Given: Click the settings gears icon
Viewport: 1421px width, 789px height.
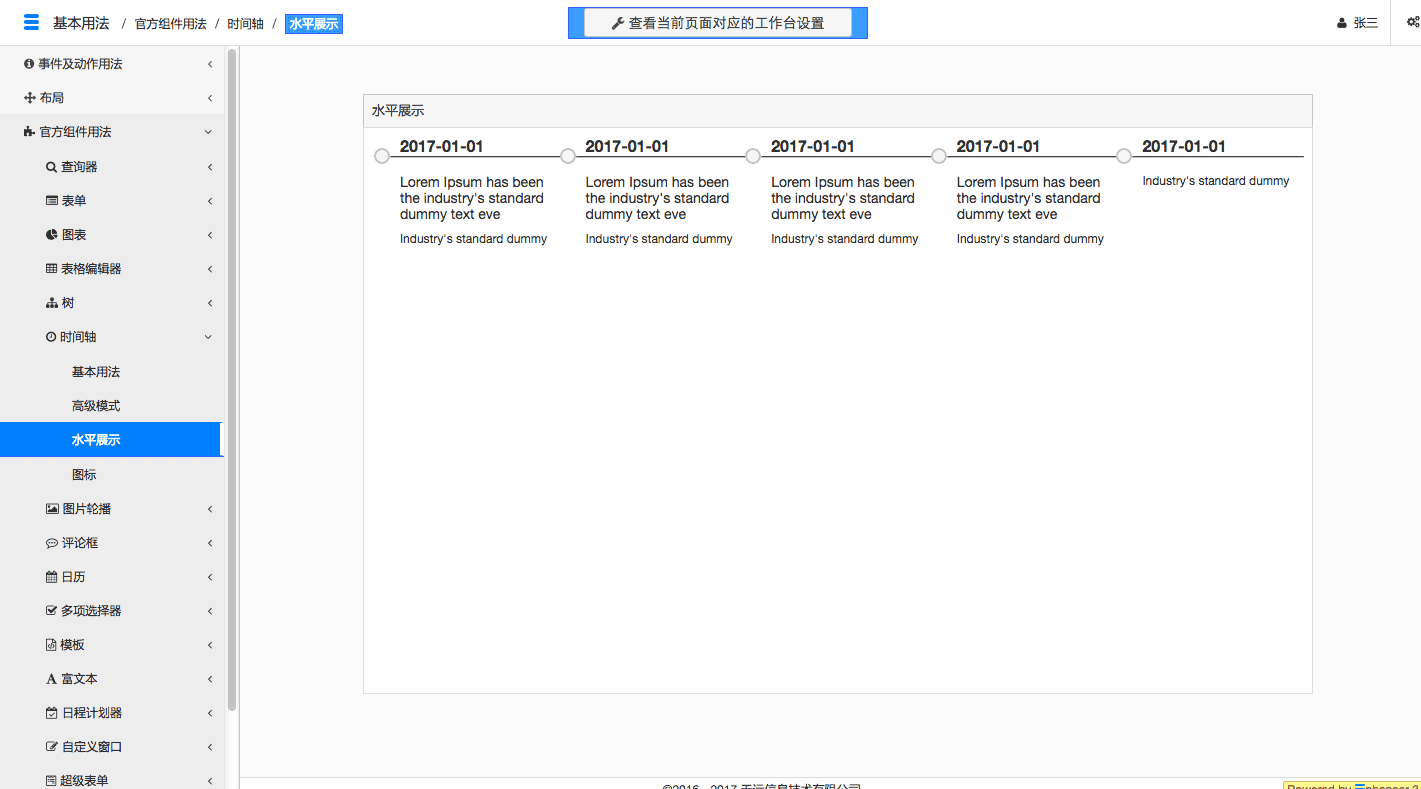Looking at the screenshot, I should tap(1412, 22).
